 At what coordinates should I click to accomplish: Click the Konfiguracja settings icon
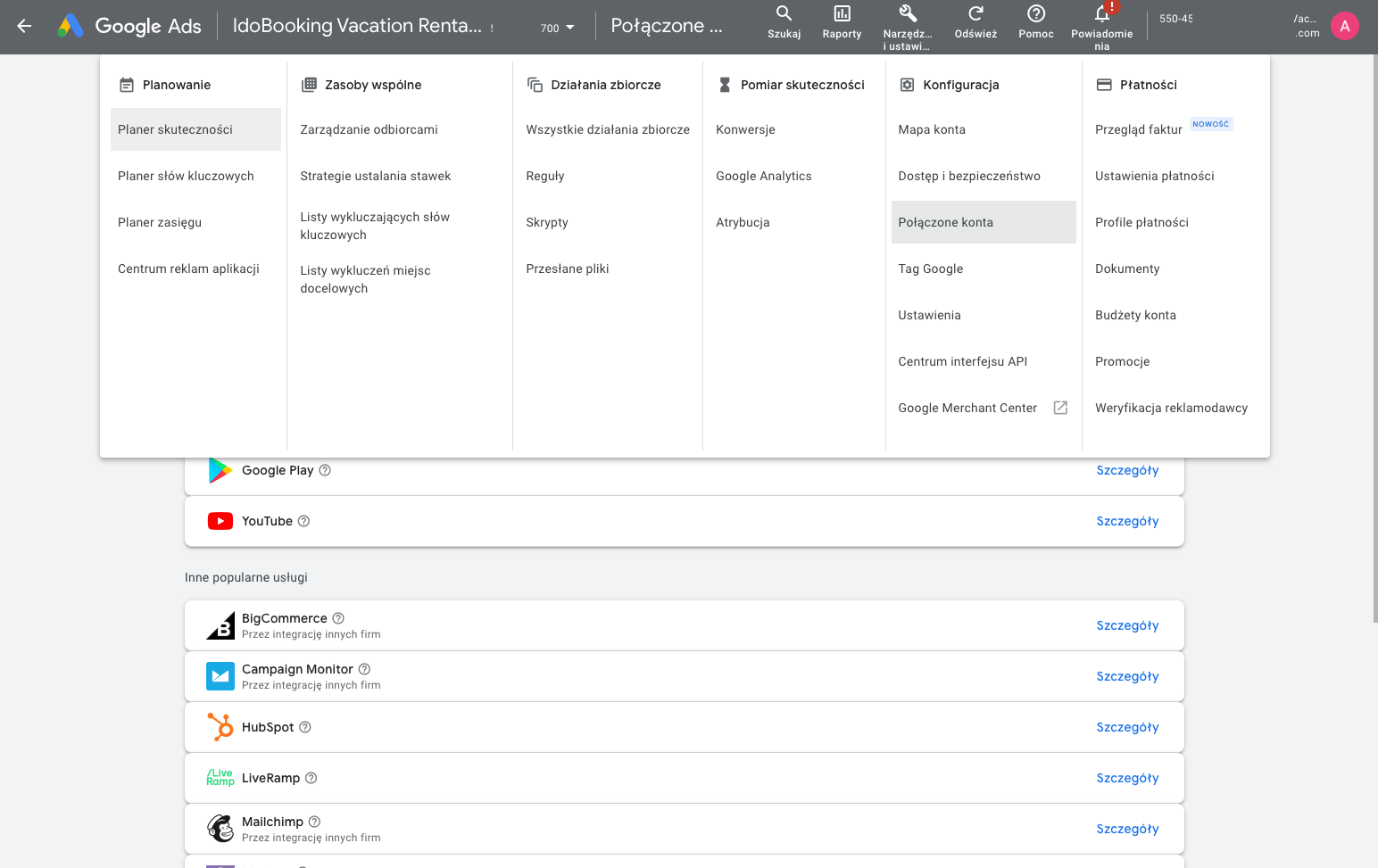[x=907, y=85]
